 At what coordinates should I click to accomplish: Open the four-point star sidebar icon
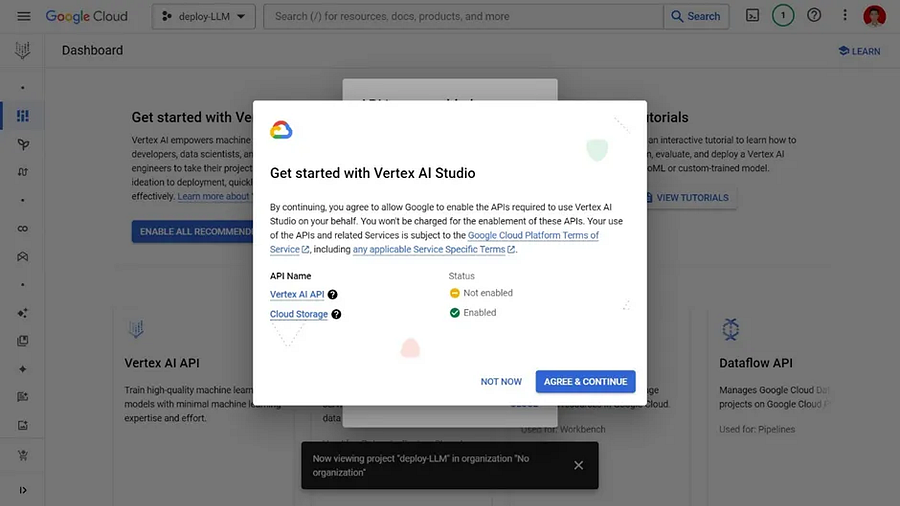22,369
